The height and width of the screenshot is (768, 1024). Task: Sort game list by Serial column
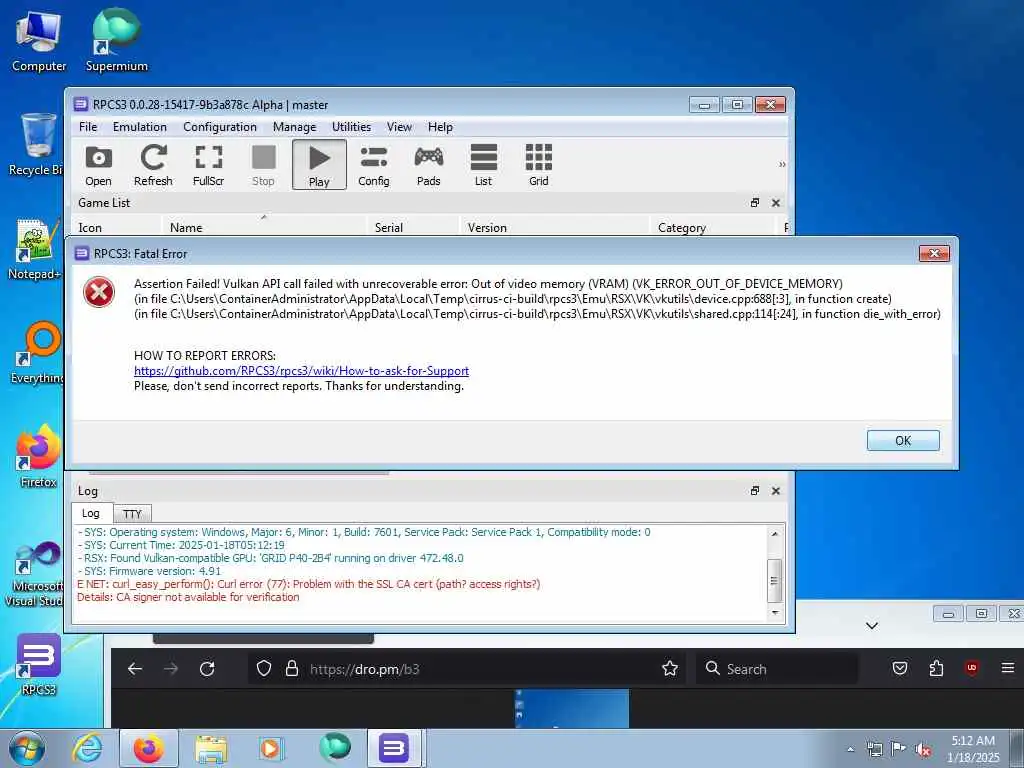pyautogui.click(x=413, y=227)
